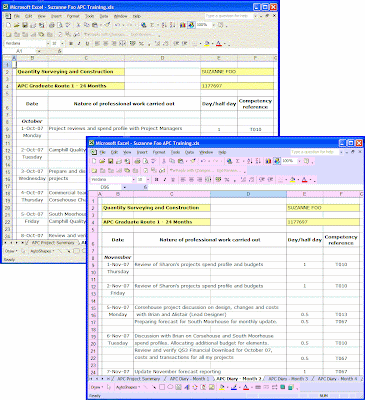Switch to APC Diary - Month 1 sheet tab
The height and width of the screenshot is (400, 365).
189,379
